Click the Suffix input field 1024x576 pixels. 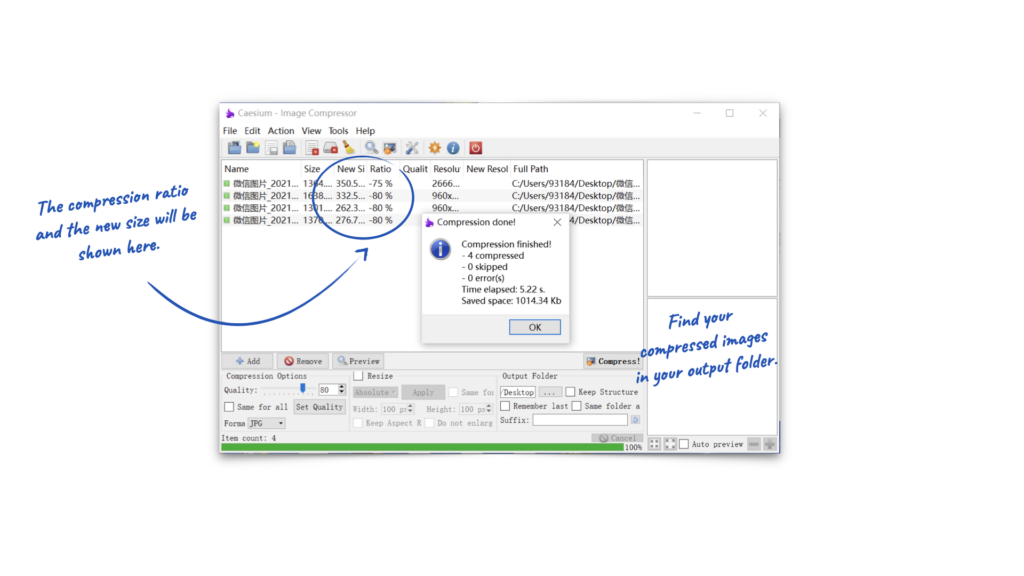click(580, 420)
